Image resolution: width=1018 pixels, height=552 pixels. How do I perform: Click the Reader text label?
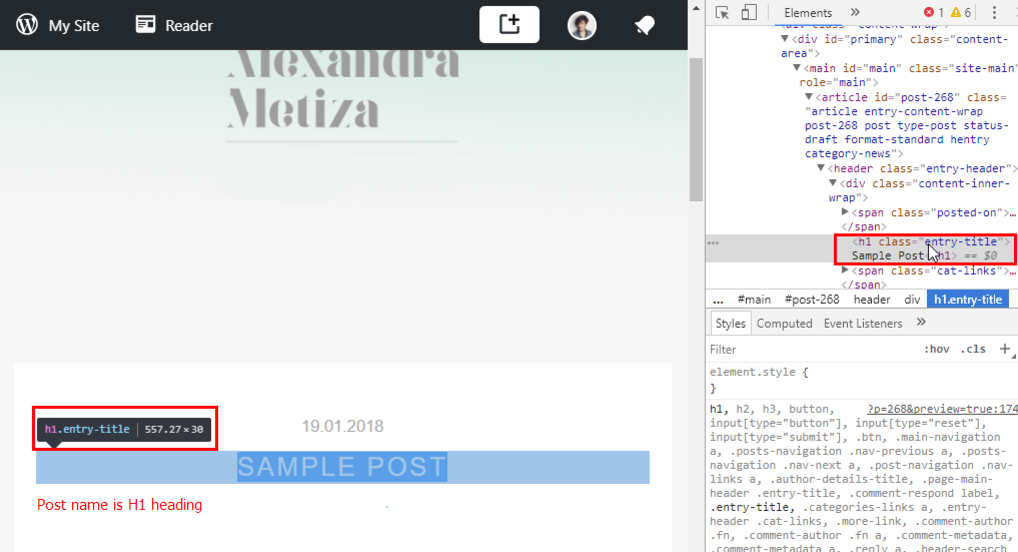189,25
